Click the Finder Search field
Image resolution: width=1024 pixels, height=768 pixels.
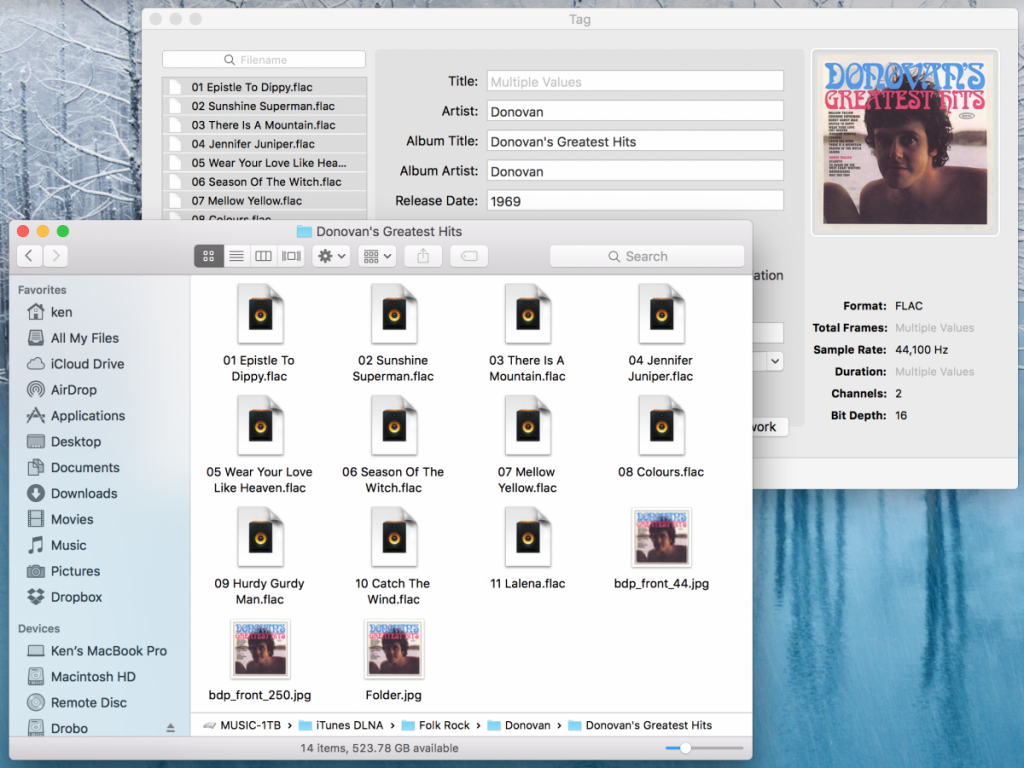647,256
